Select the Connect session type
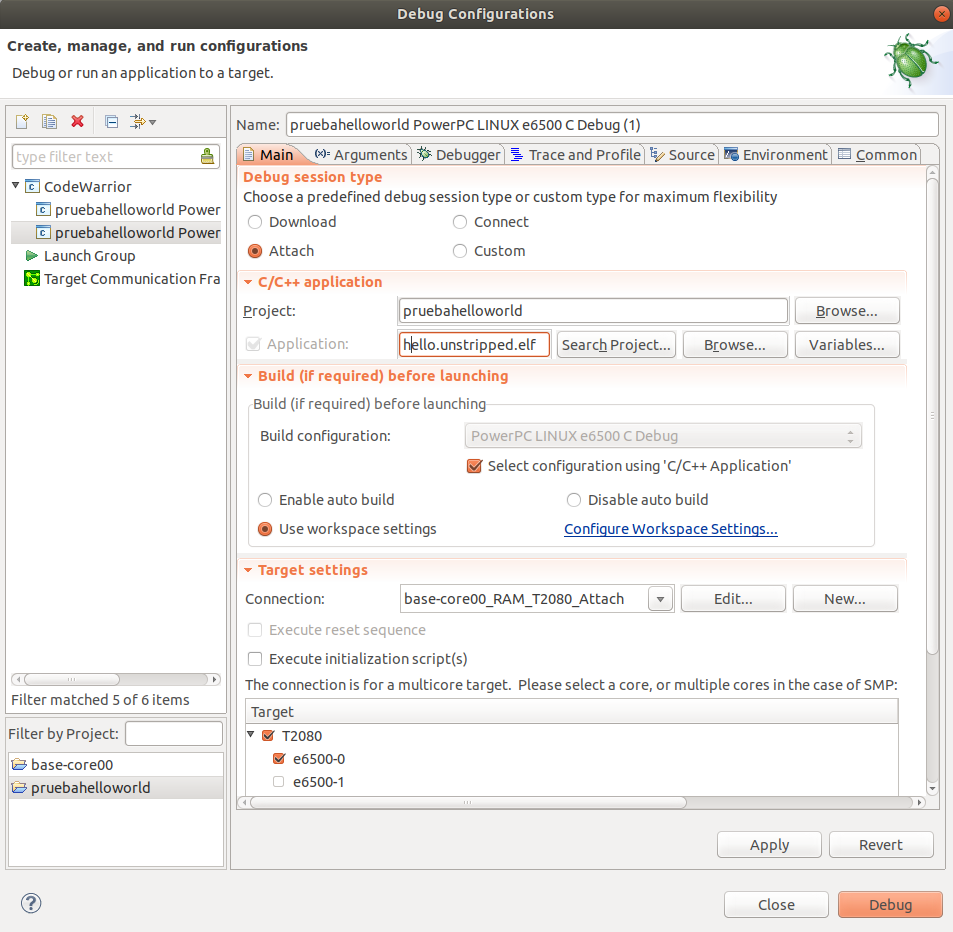The width and height of the screenshot is (953, 932). pyautogui.click(x=460, y=222)
